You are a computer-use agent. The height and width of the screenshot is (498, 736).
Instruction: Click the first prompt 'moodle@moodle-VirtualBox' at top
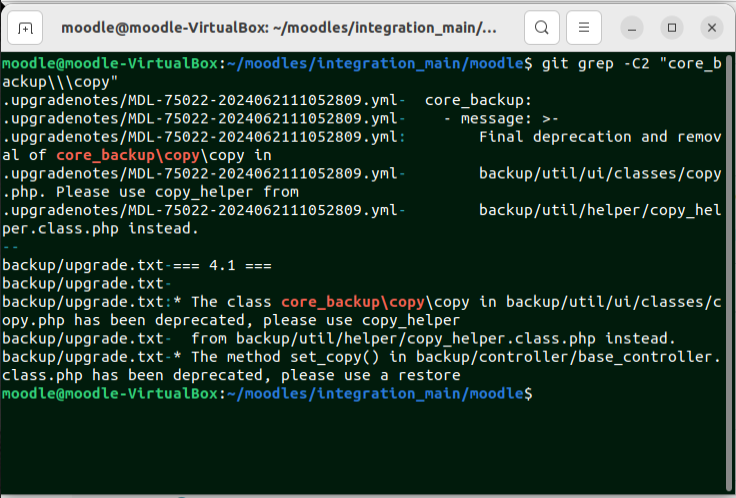point(110,63)
